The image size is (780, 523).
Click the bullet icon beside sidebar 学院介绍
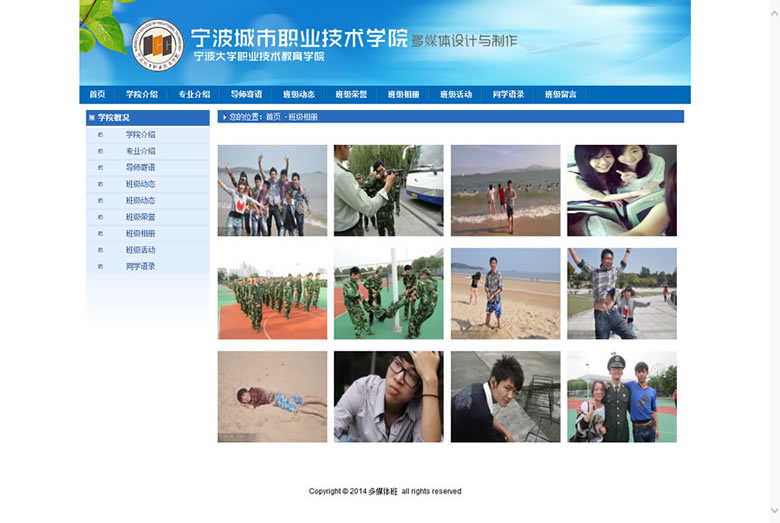pyautogui.click(x=100, y=135)
